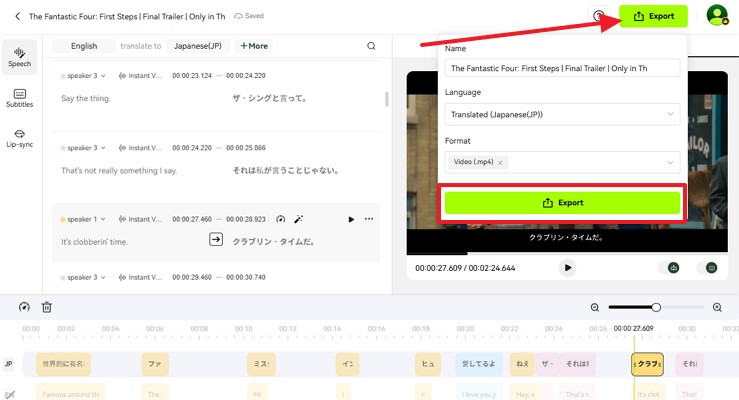Click the end time 00:00:28.923 on speaker 1 row
739x400 pixels.
click(246, 219)
